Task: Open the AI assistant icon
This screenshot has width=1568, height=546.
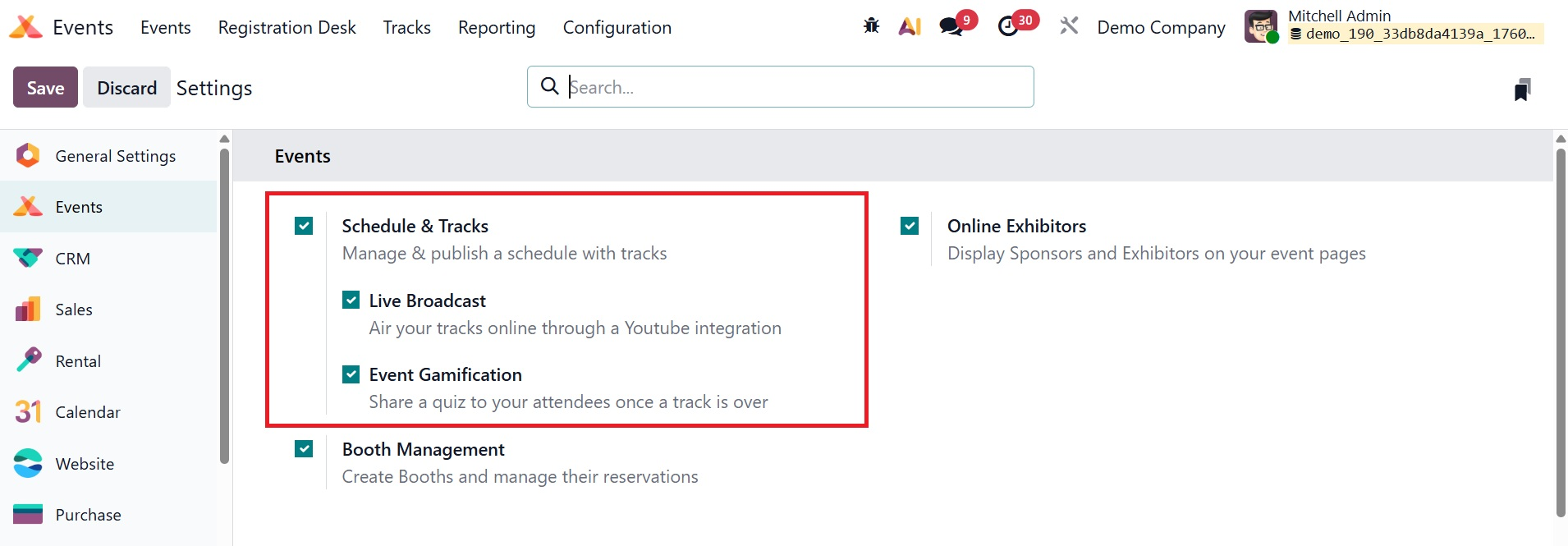Action: pos(910,26)
